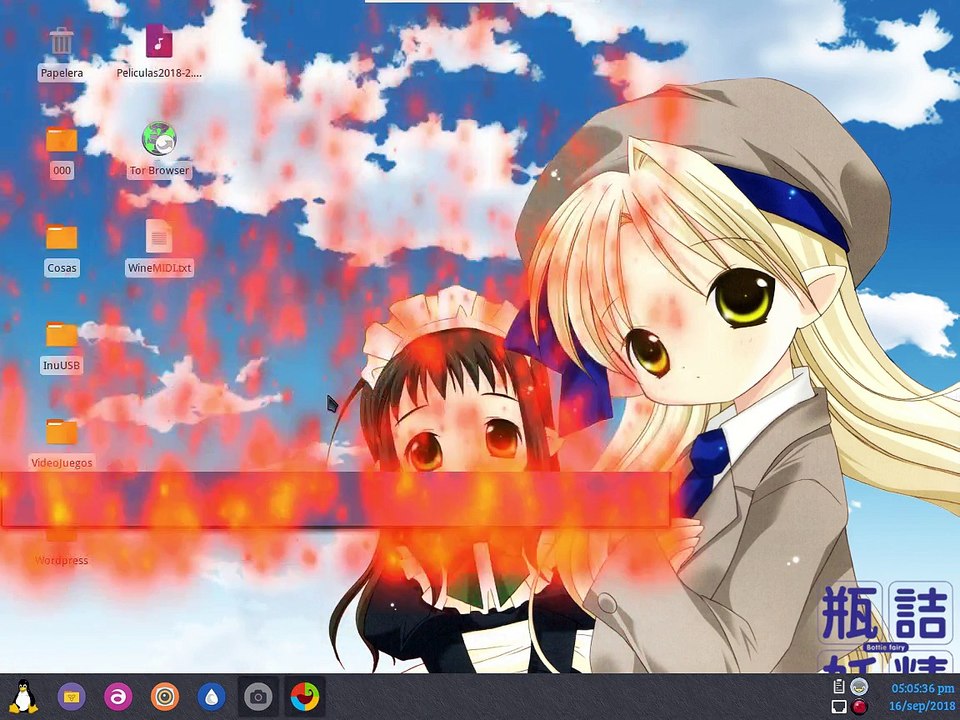Launch the orange concentric-circle app
This screenshot has width=960, height=720.
coord(165,697)
